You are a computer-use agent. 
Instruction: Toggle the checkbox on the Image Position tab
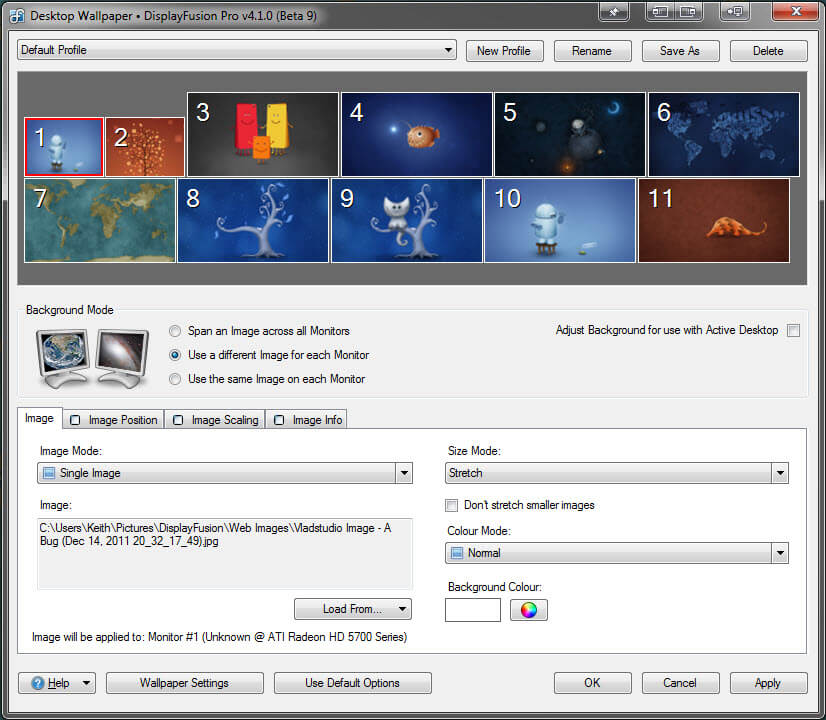click(75, 420)
